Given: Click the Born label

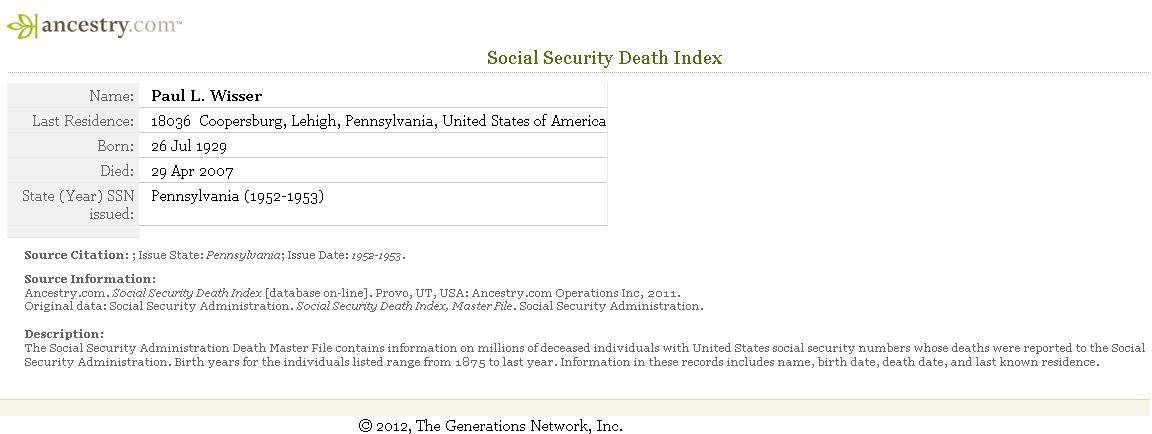Looking at the screenshot, I should pos(116,146).
